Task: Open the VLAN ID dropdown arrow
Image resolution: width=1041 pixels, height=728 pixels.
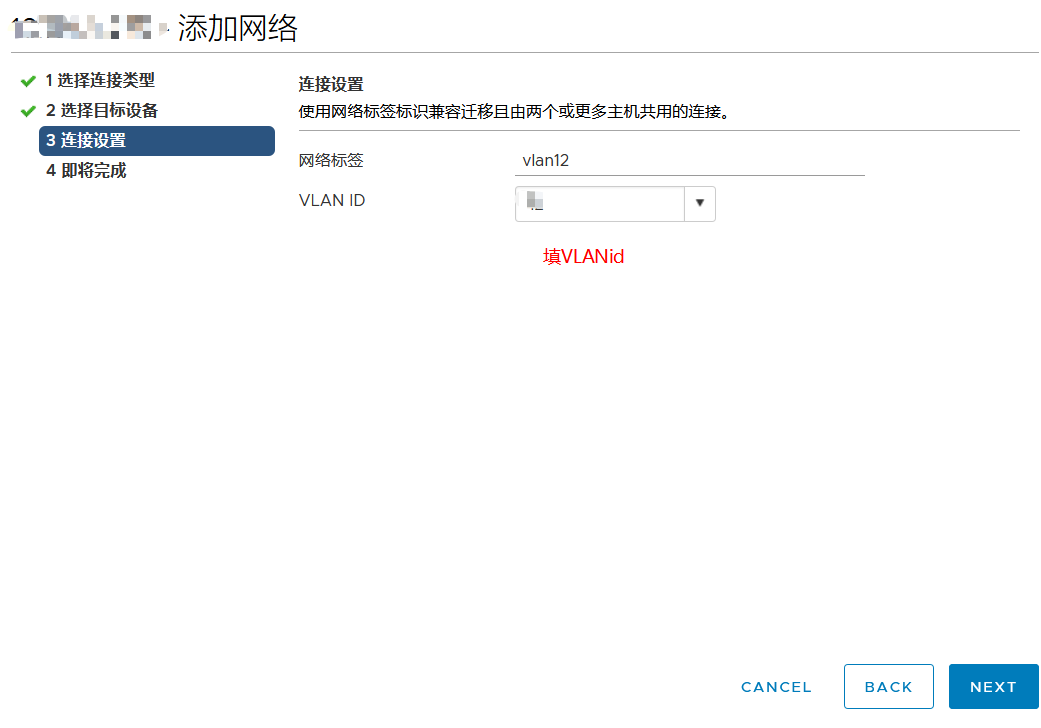Action: click(700, 203)
